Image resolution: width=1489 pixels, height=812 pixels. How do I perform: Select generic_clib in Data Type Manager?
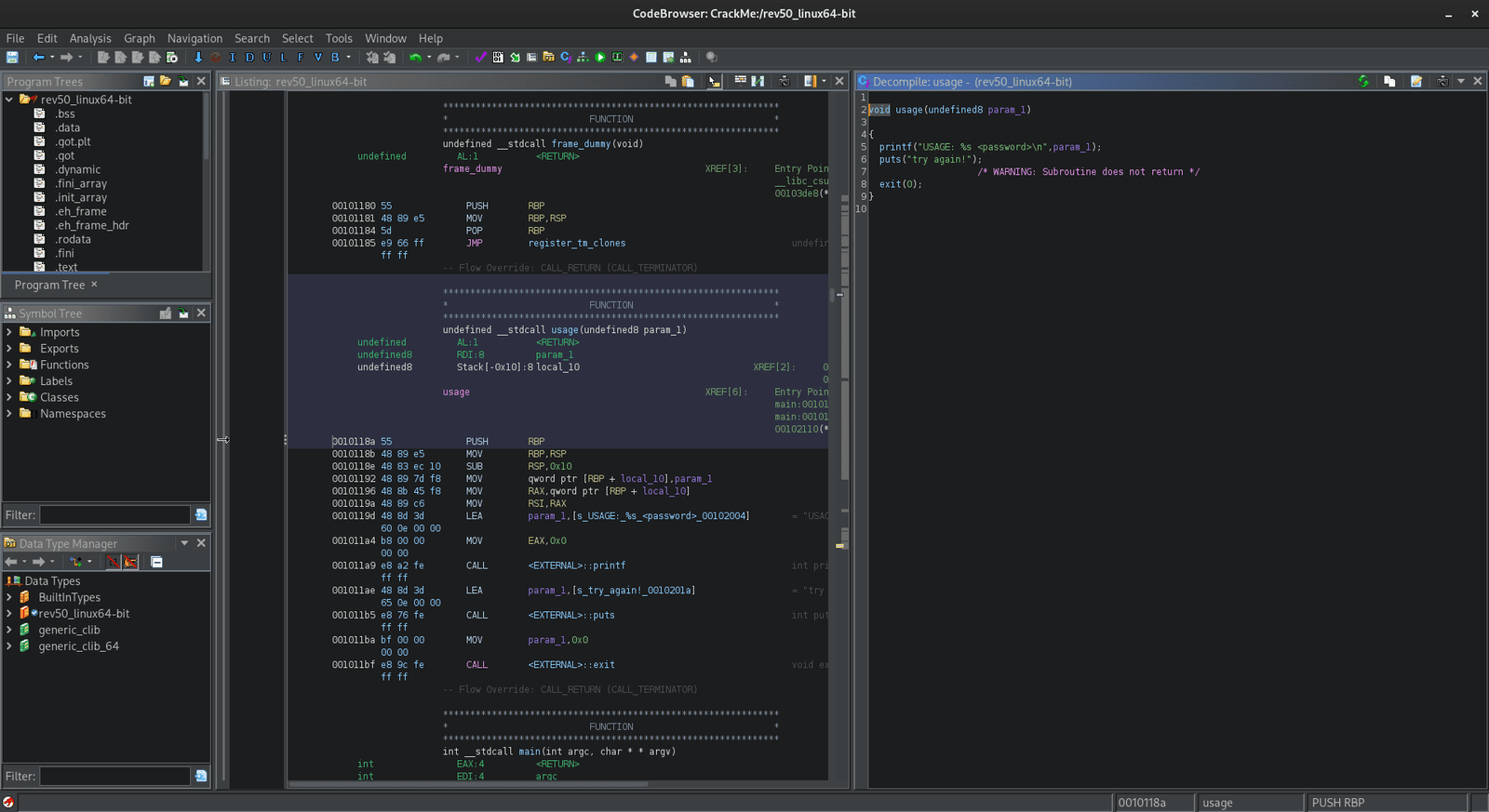click(69, 630)
